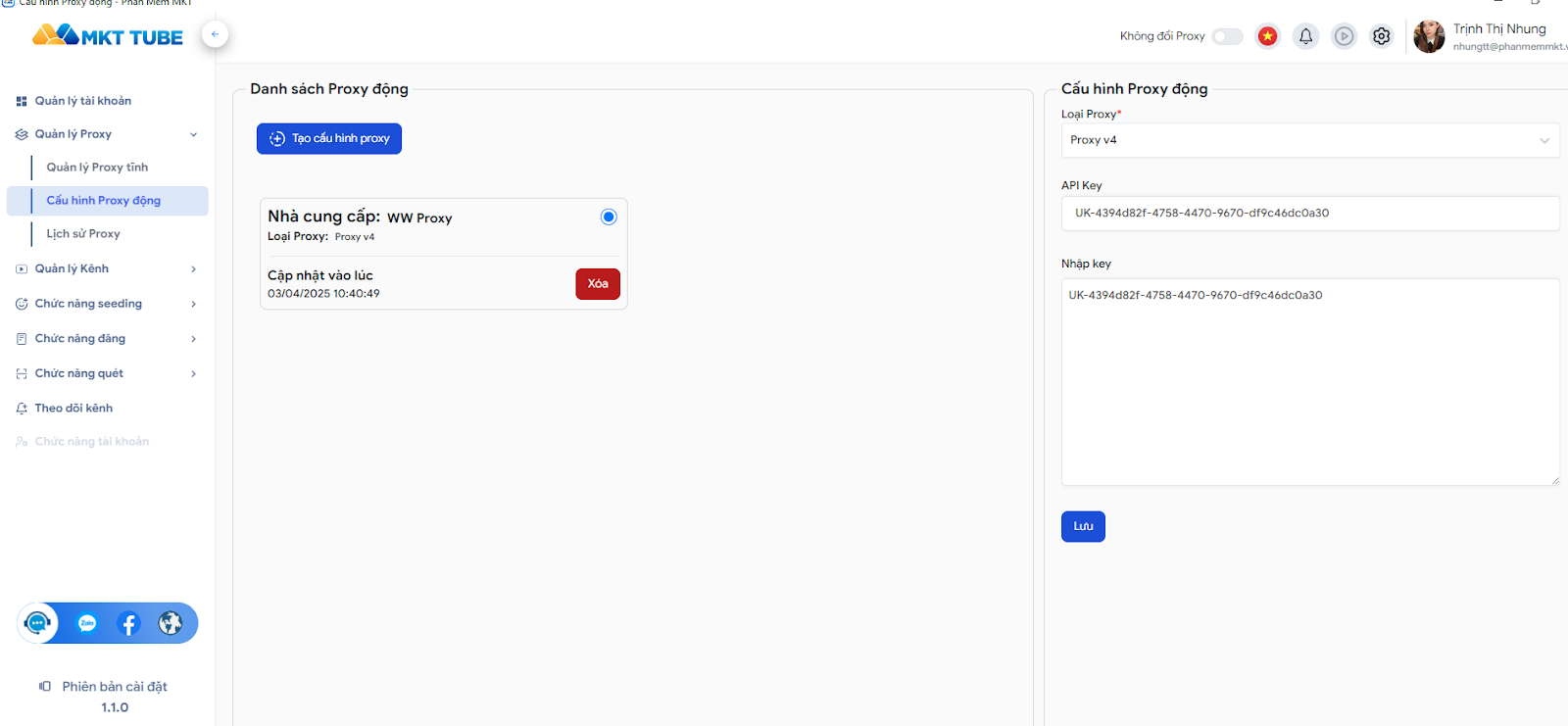
Task: Click Danh sách Proxy động heading
Action: pyautogui.click(x=329, y=89)
